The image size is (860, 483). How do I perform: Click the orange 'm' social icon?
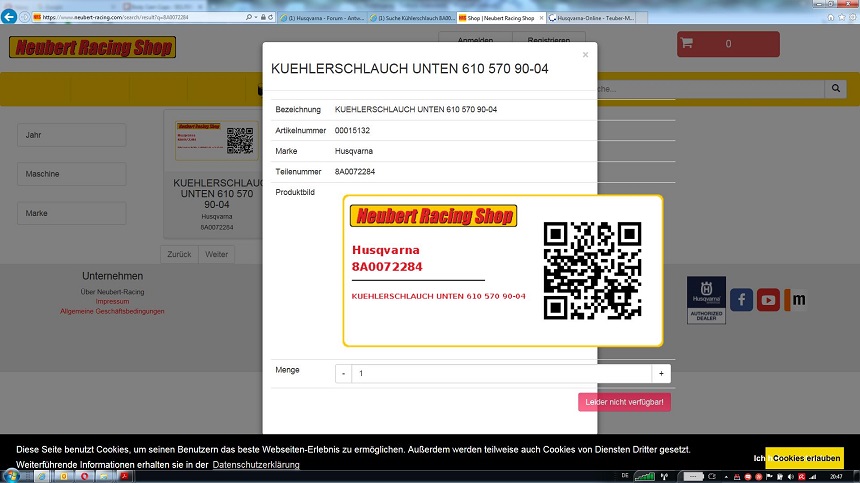(795, 300)
